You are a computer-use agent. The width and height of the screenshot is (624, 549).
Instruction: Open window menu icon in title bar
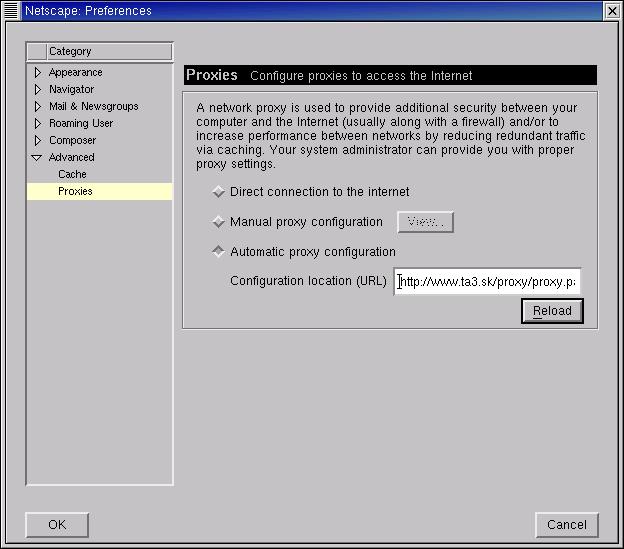click(11, 10)
